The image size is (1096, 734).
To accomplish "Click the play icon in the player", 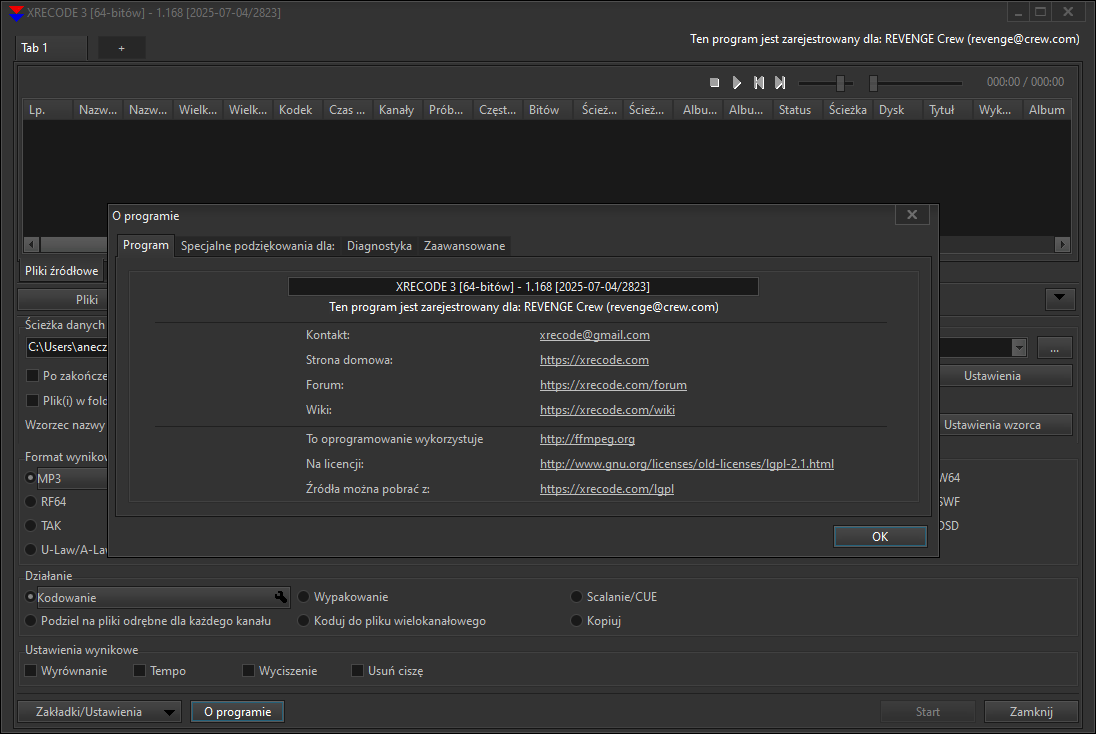I will (x=737, y=82).
